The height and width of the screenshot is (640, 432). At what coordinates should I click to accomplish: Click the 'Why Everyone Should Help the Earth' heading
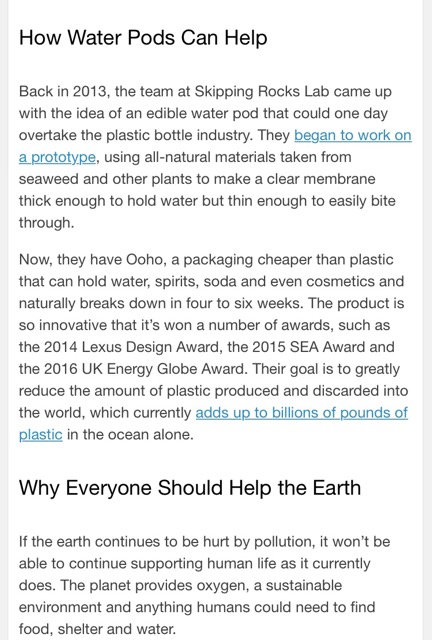[x=190, y=488]
